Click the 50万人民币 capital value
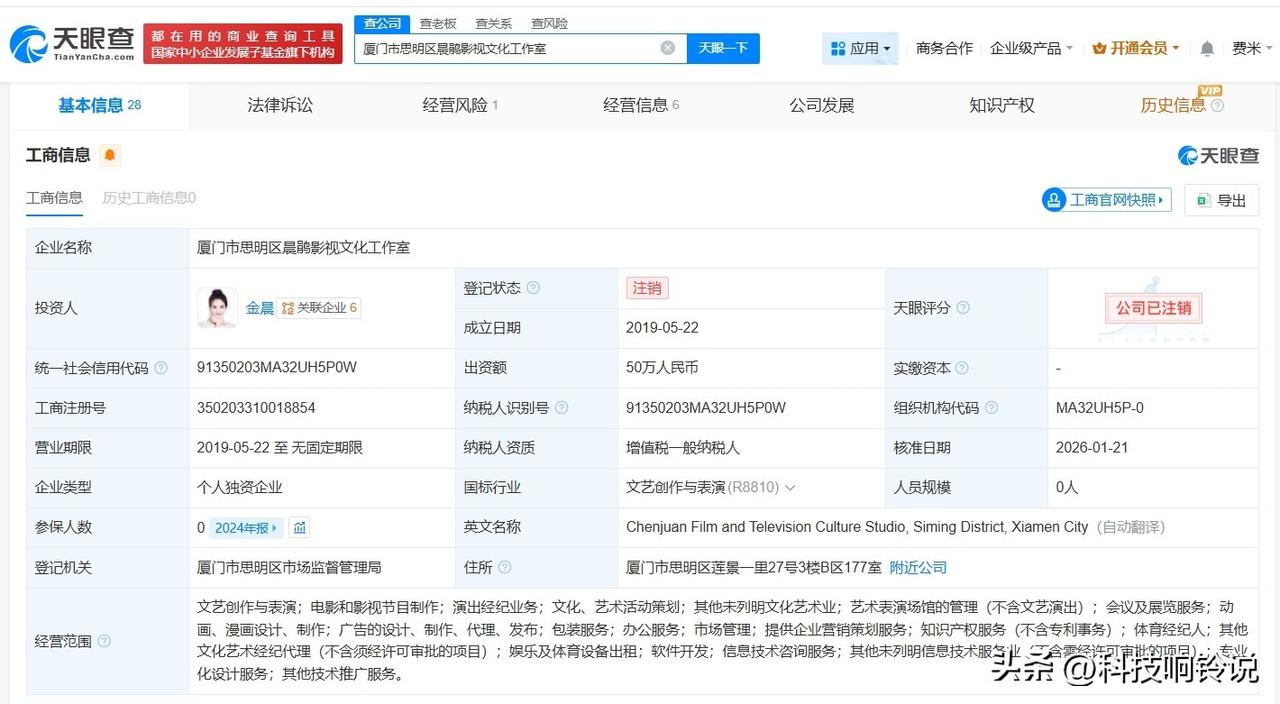The height and width of the screenshot is (704, 1280). coord(662,368)
